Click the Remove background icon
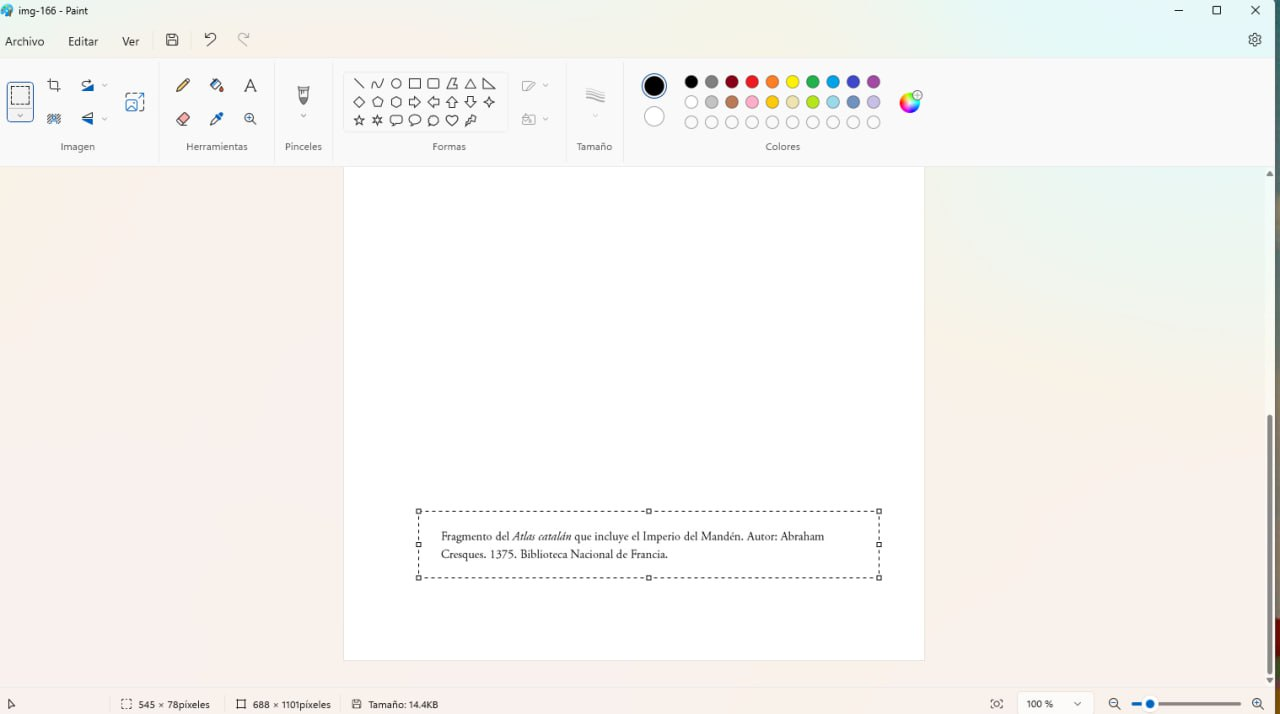The image size is (1280, 714). pyautogui.click(x=55, y=119)
